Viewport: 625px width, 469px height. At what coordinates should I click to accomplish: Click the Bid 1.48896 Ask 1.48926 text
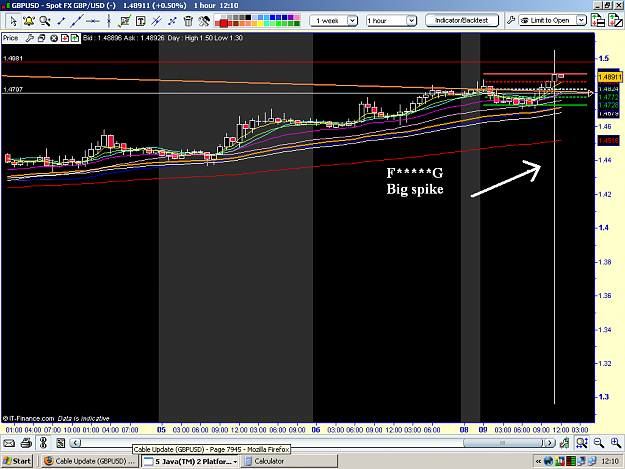(124, 38)
